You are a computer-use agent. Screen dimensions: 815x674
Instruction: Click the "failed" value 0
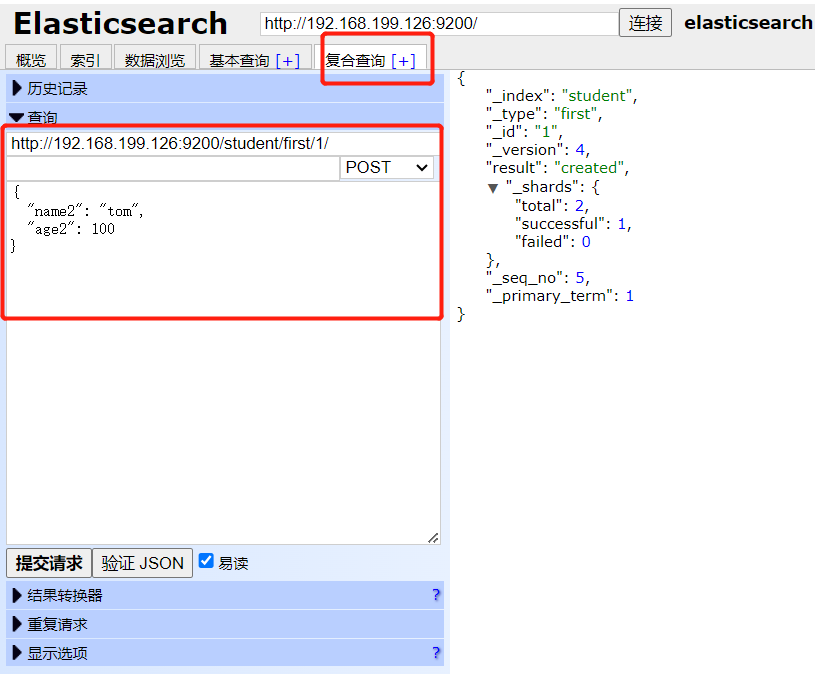click(x=586, y=242)
